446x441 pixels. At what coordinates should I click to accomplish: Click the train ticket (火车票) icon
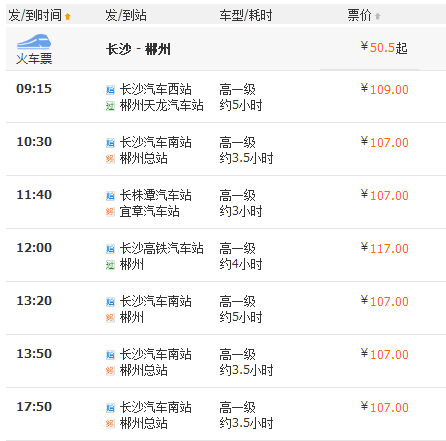pos(34,49)
